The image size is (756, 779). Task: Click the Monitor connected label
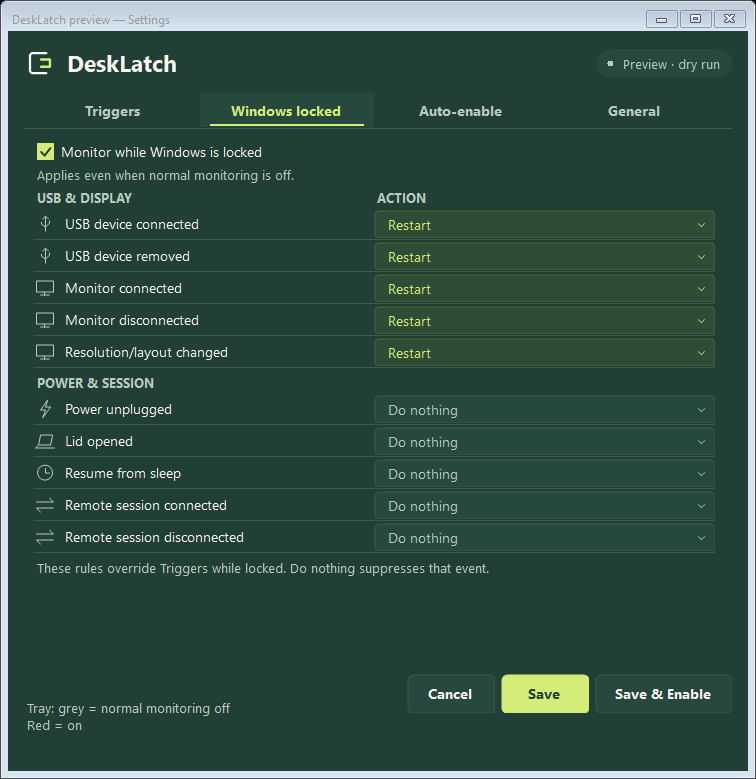[x=123, y=289]
